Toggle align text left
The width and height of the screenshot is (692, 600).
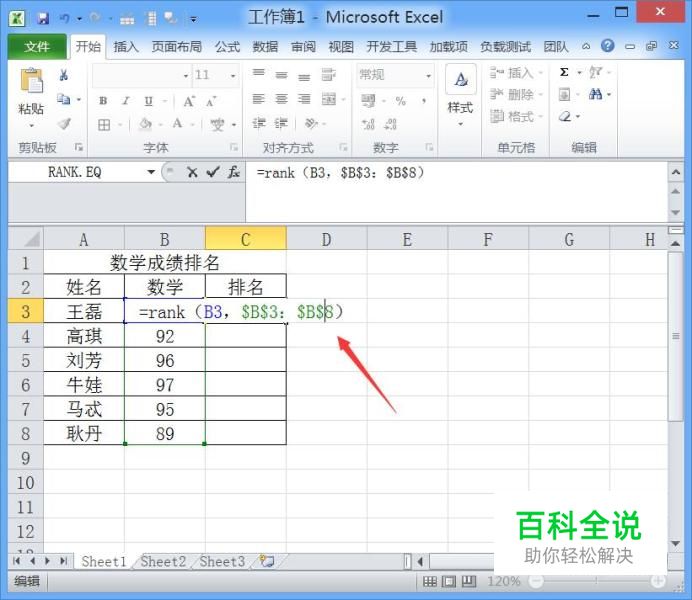click(258, 99)
